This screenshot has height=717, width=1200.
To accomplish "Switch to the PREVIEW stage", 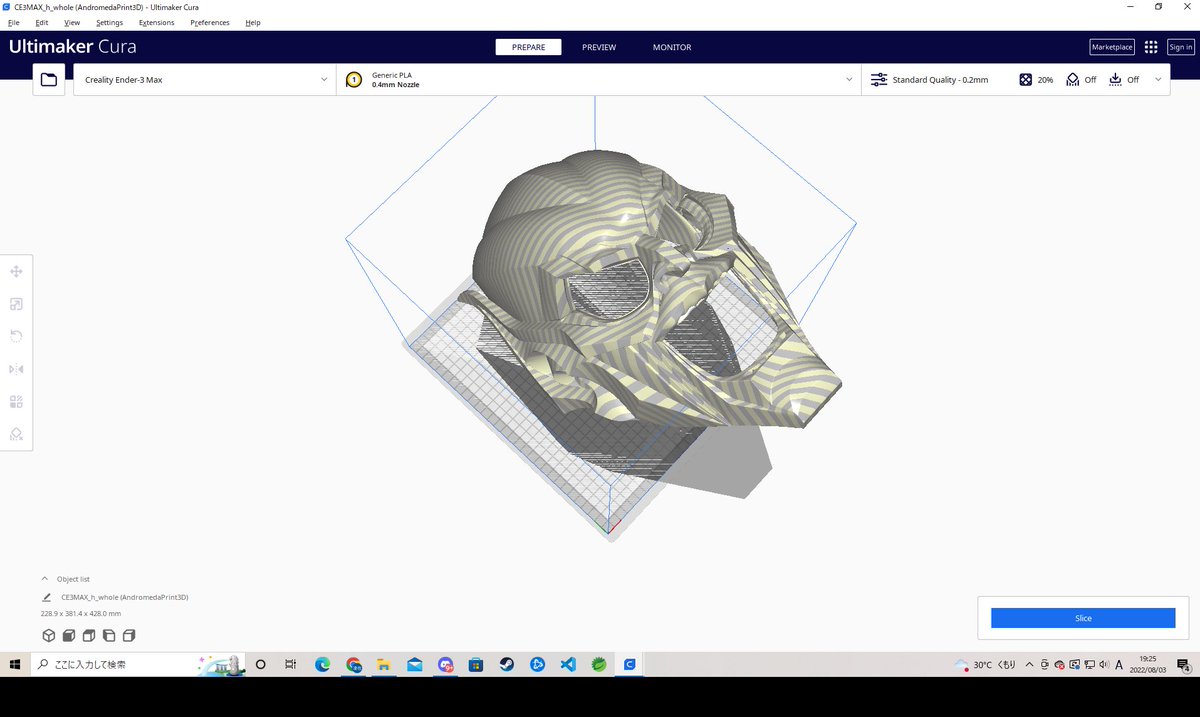I will point(599,47).
